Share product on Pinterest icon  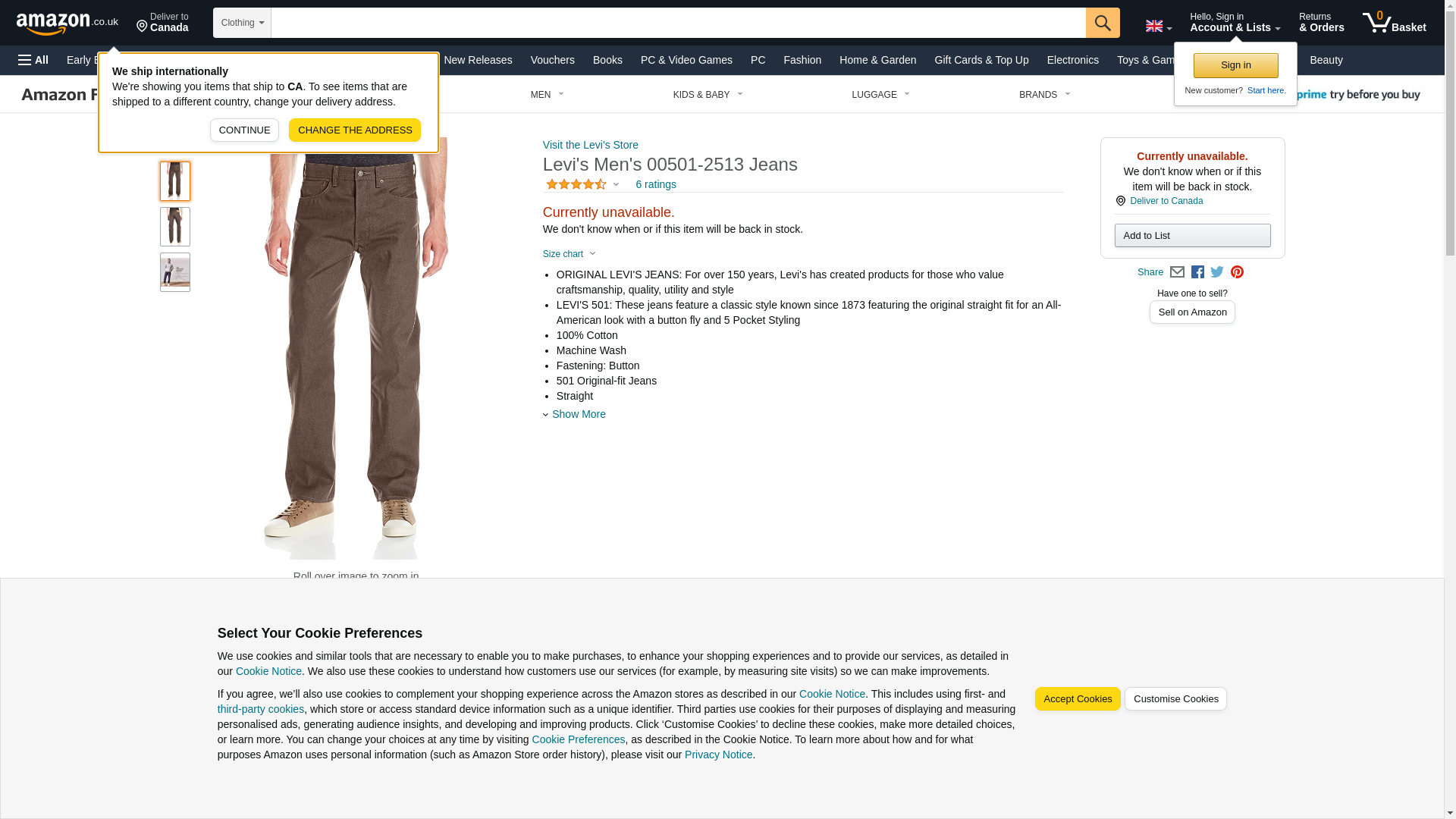coord(1237,272)
